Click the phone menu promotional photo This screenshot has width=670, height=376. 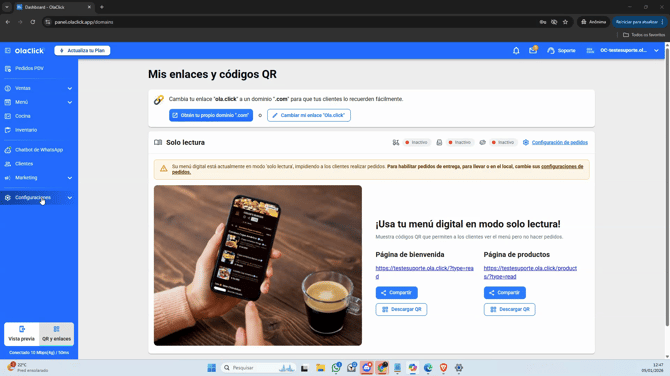tap(258, 265)
